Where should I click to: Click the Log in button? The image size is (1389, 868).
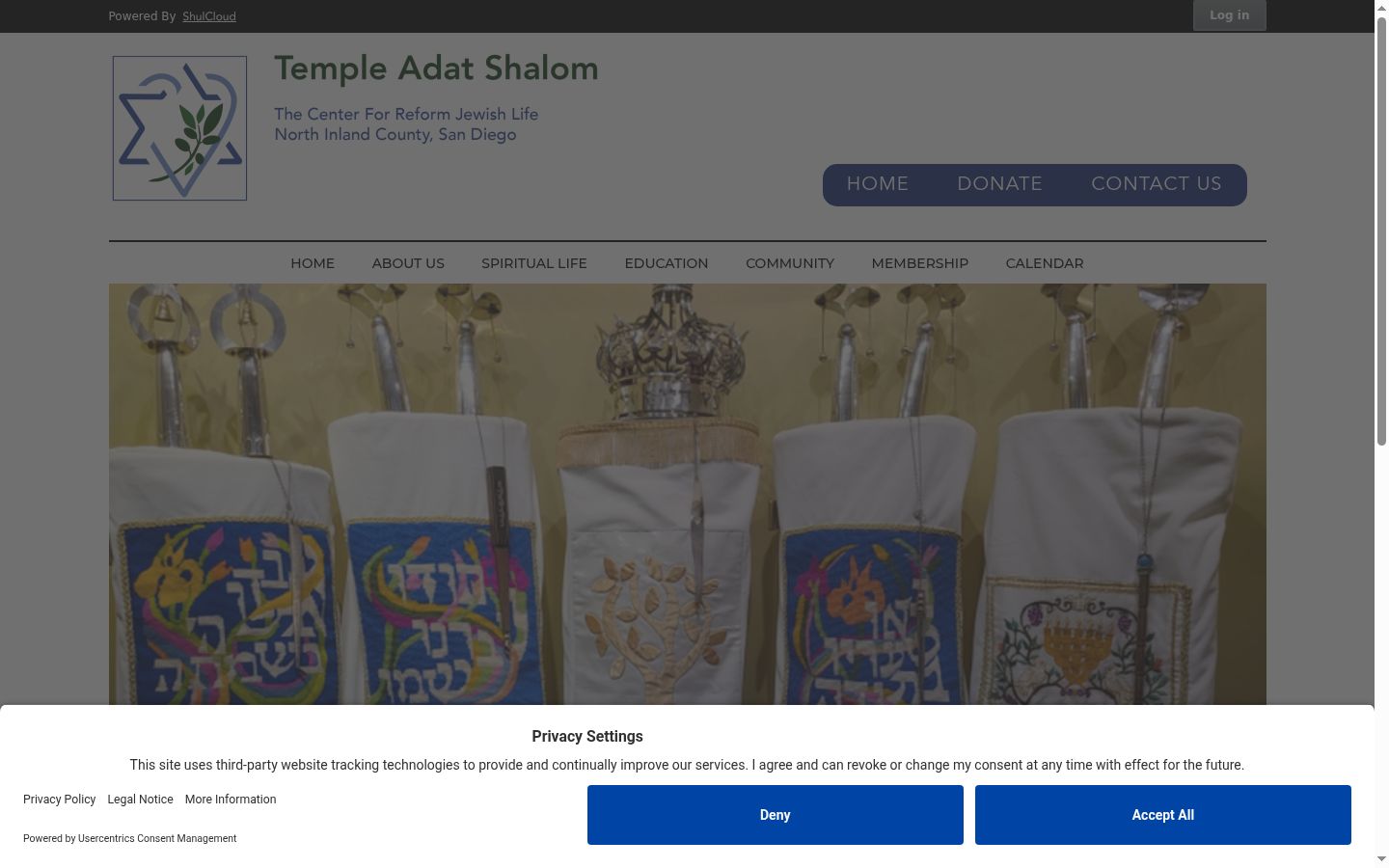[x=1229, y=15]
